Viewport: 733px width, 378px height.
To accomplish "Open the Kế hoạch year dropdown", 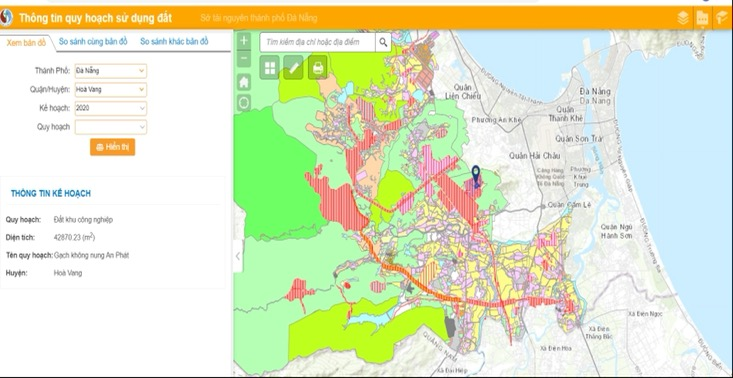I will pyautogui.click(x=111, y=108).
